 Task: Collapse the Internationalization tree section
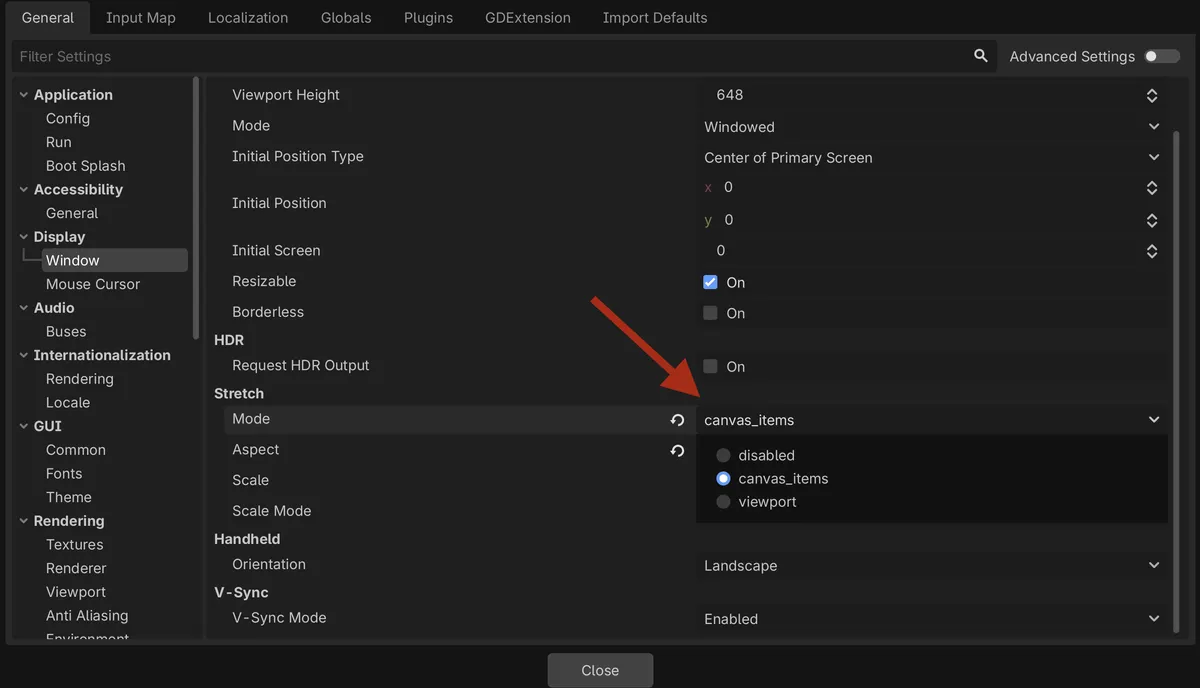pos(24,355)
